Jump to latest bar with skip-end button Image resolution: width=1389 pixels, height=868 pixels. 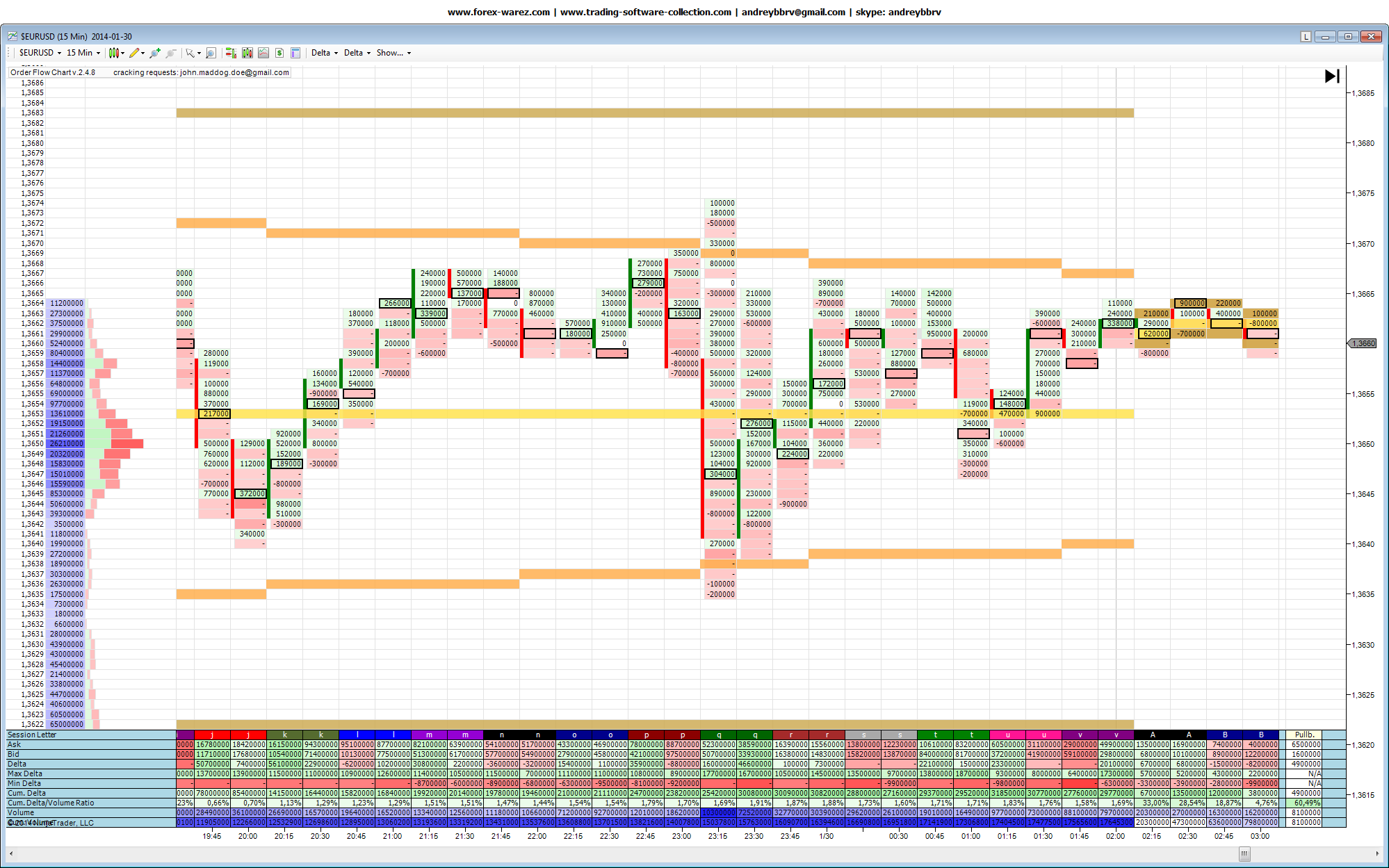tap(1331, 76)
